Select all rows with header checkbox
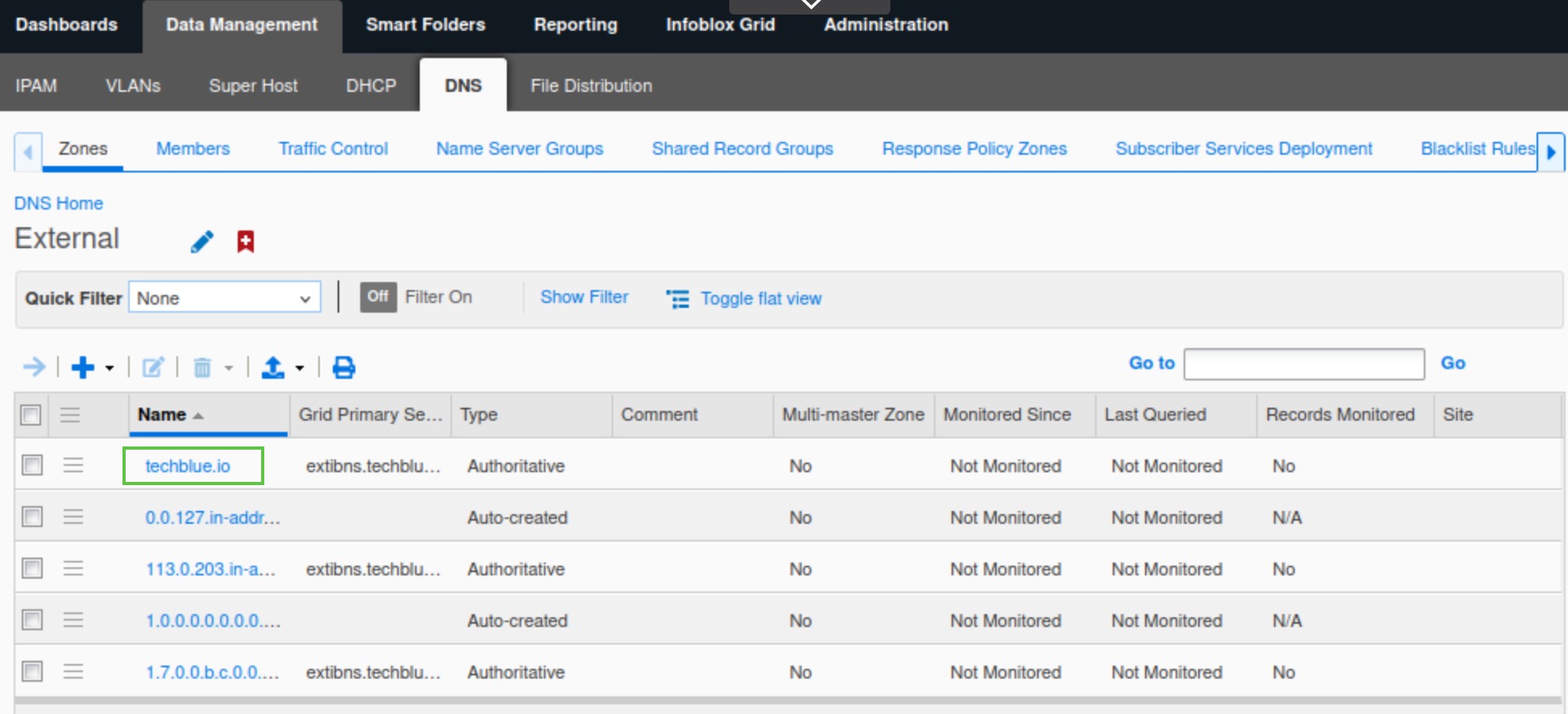This screenshot has width=1568, height=714. coord(31,415)
